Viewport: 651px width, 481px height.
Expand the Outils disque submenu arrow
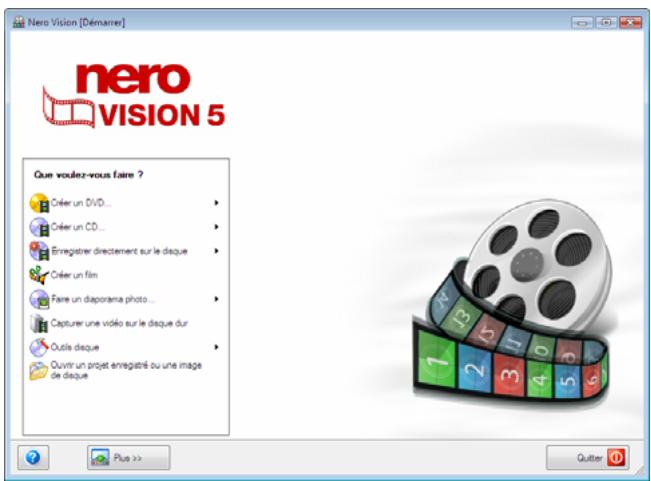216,347
